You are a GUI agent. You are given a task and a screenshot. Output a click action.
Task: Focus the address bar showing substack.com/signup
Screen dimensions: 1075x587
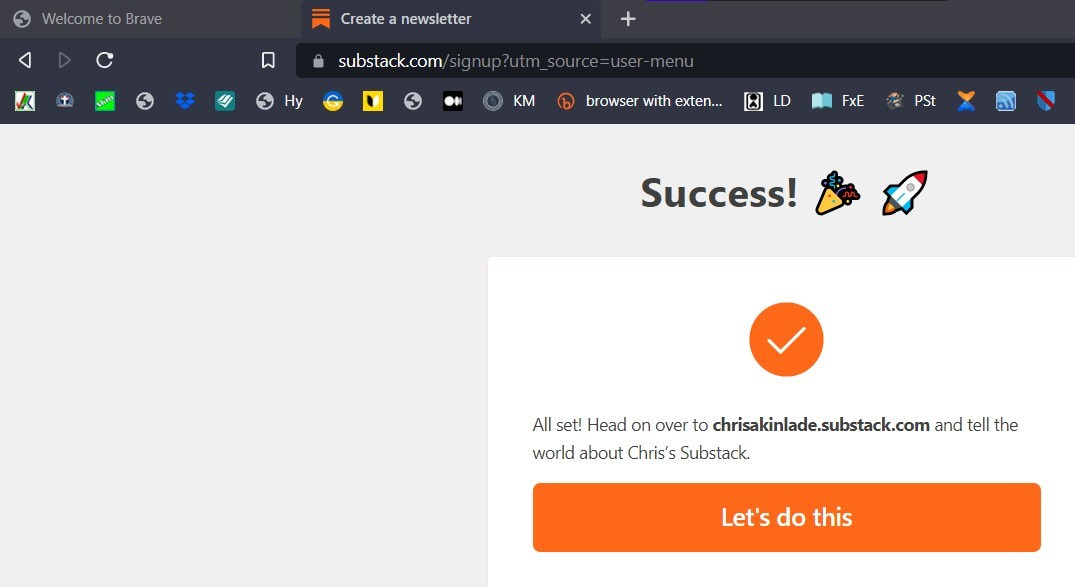pyautogui.click(x=686, y=61)
